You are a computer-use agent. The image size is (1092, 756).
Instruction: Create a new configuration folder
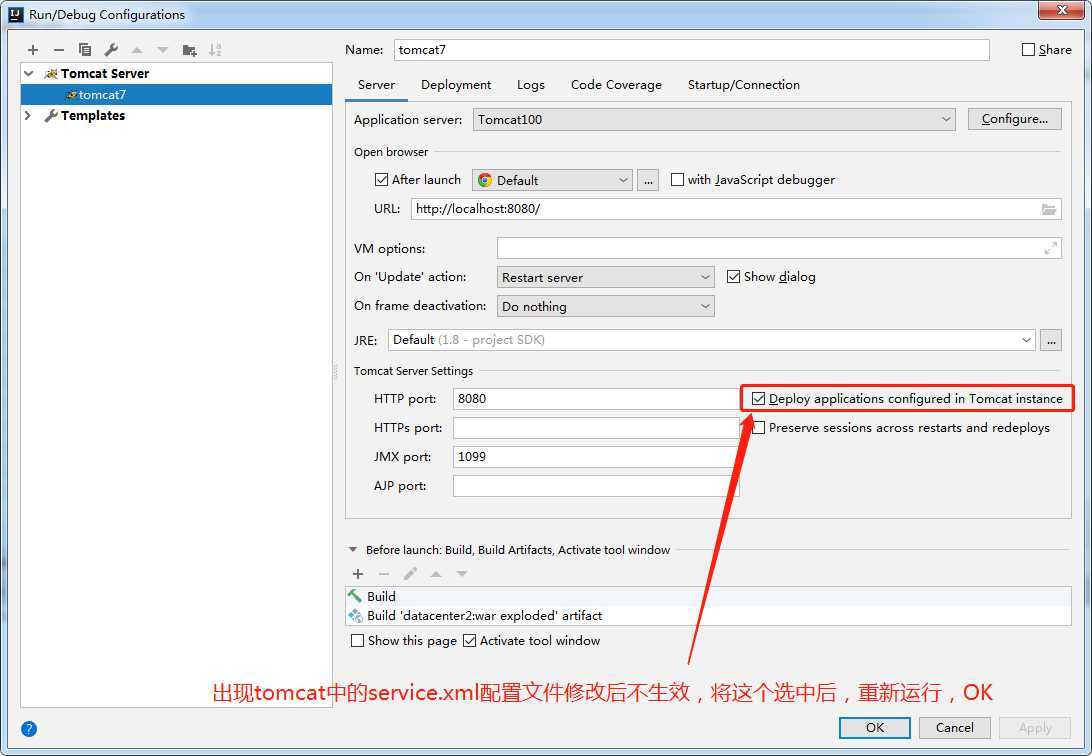coord(189,50)
